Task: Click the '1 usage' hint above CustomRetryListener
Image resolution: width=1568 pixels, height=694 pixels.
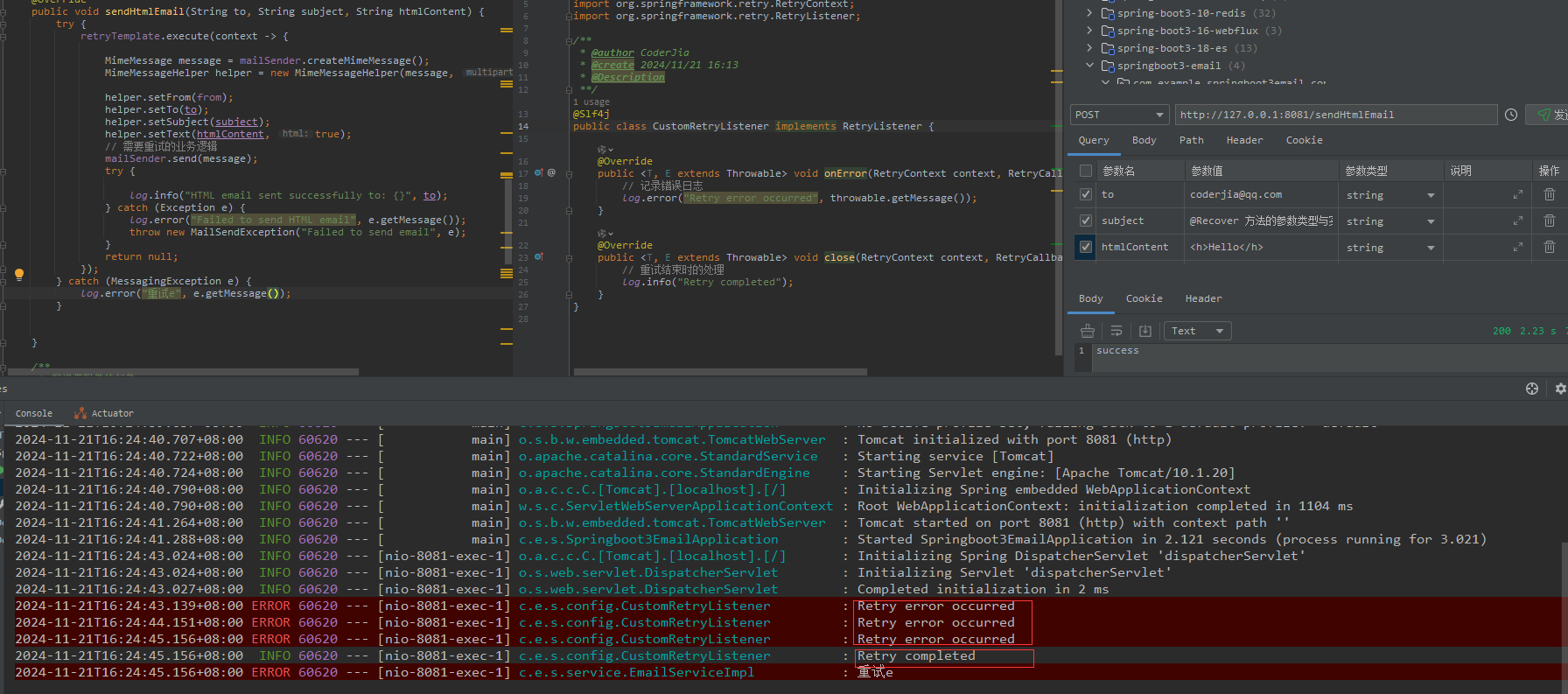Action: pyautogui.click(x=591, y=102)
